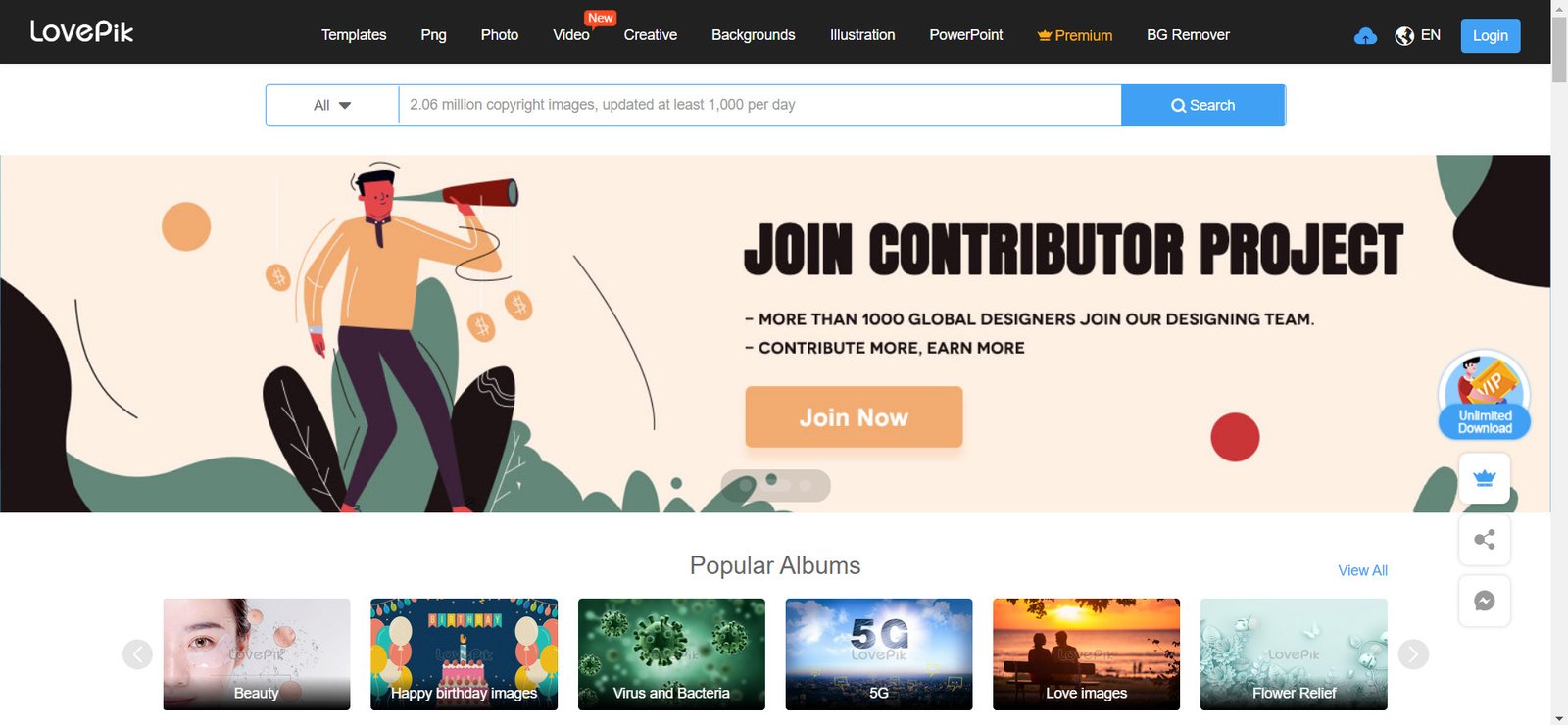The height and width of the screenshot is (725, 1568).
Task: Click the Join Now button
Action: (x=854, y=417)
